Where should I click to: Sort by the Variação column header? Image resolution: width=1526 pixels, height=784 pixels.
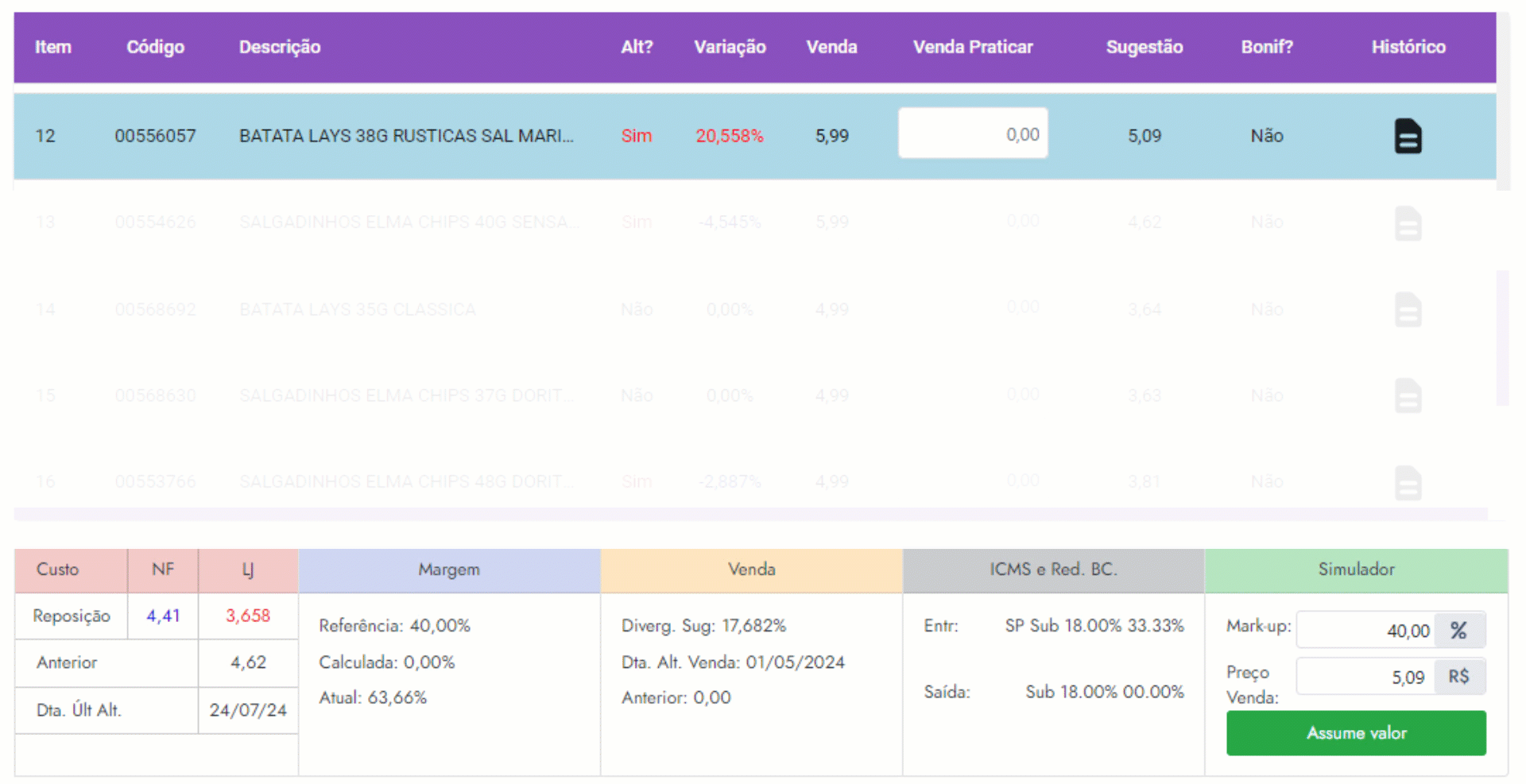click(730, 47)
